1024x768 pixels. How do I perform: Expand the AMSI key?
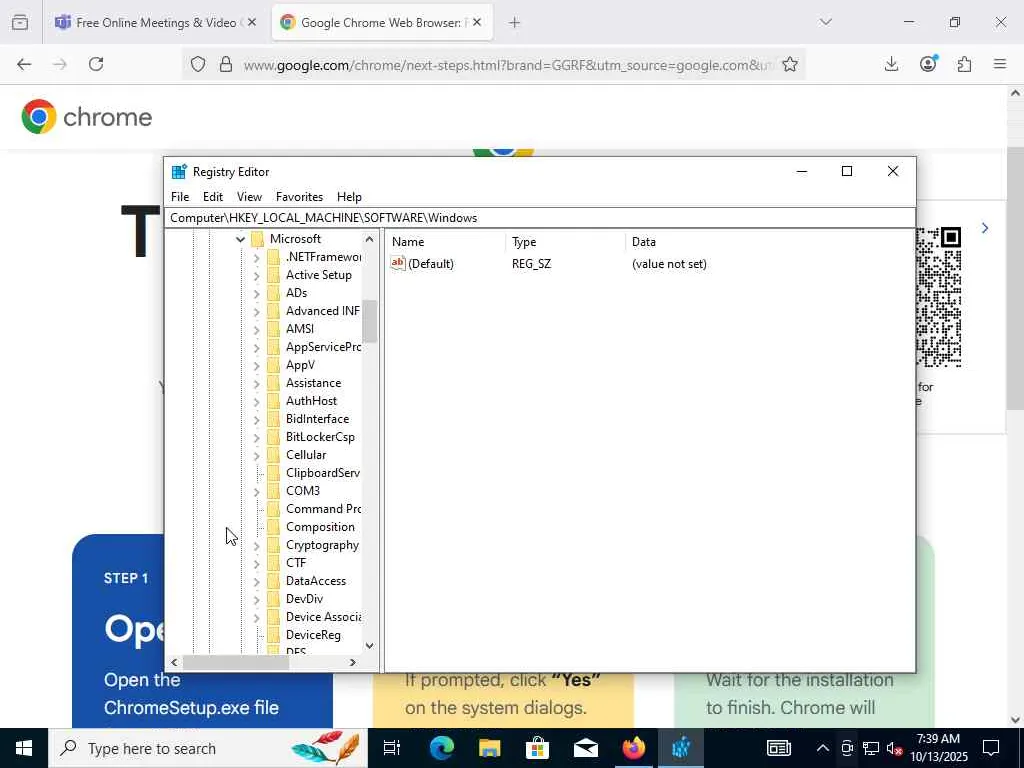256,329
